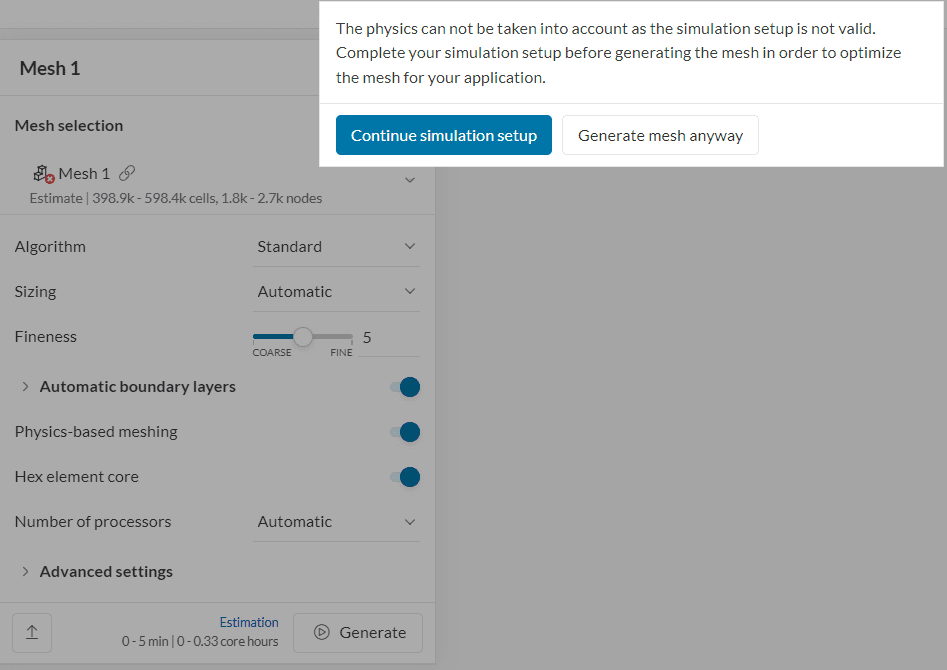Click the link icon beside Mesh 1
The width and height of the screenshot is (947, 670).
[127, 172]
